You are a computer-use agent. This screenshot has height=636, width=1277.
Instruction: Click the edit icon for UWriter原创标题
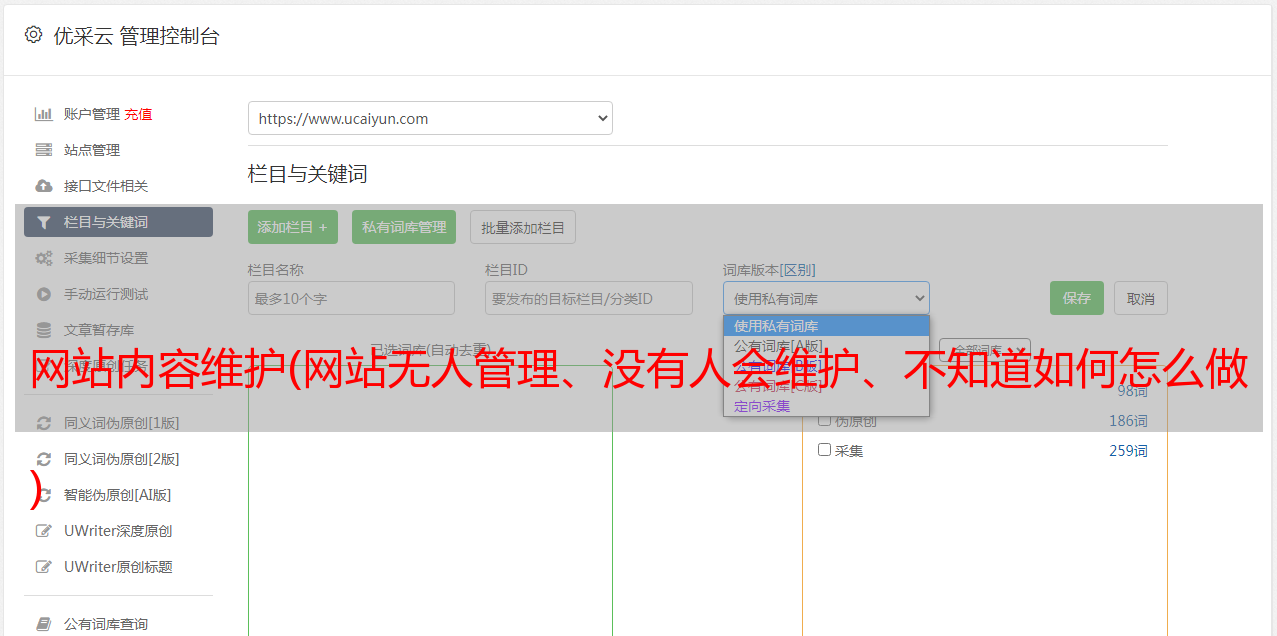(44, 567)
